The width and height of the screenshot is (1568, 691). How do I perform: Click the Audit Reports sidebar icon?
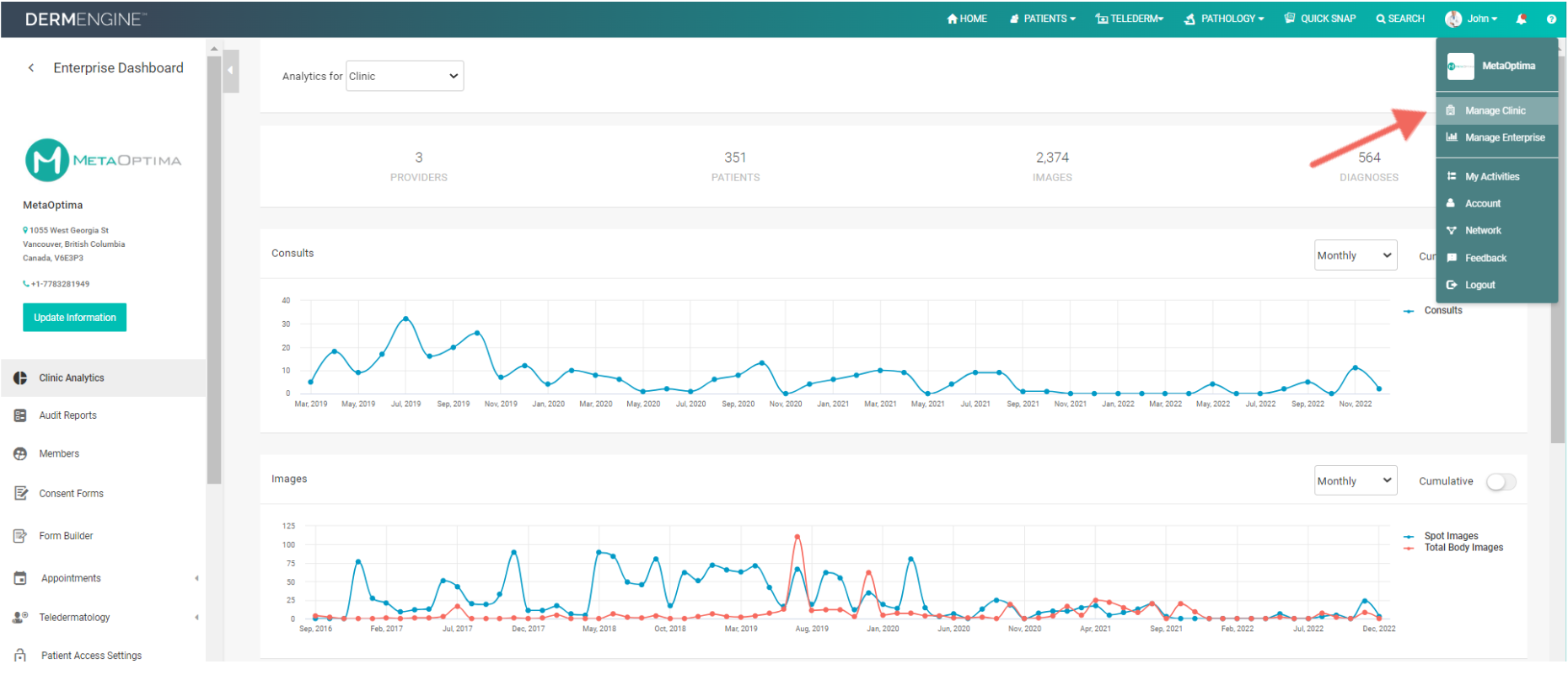(20, 415)
